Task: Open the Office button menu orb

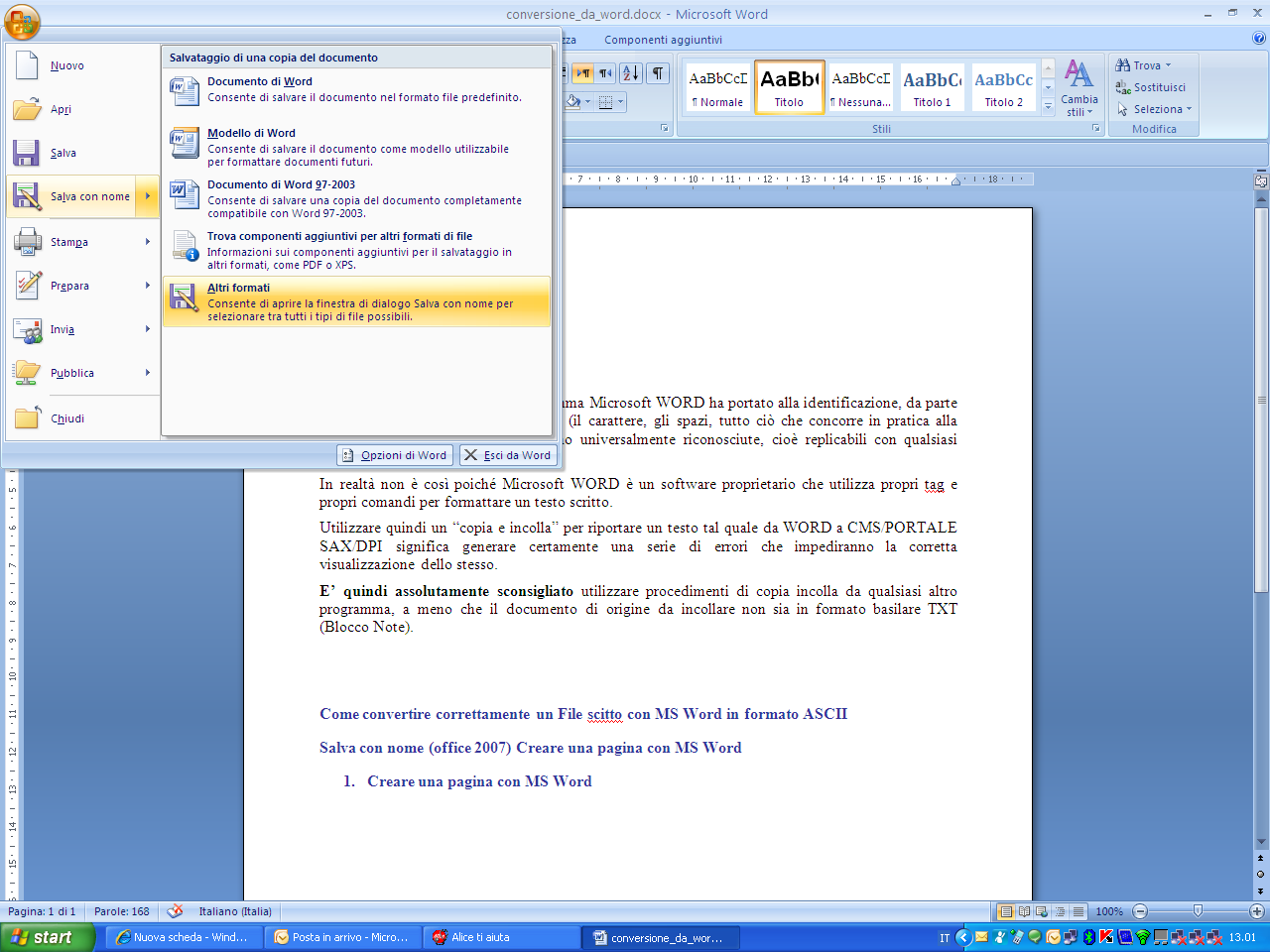Action: click(x=22, y=21)
